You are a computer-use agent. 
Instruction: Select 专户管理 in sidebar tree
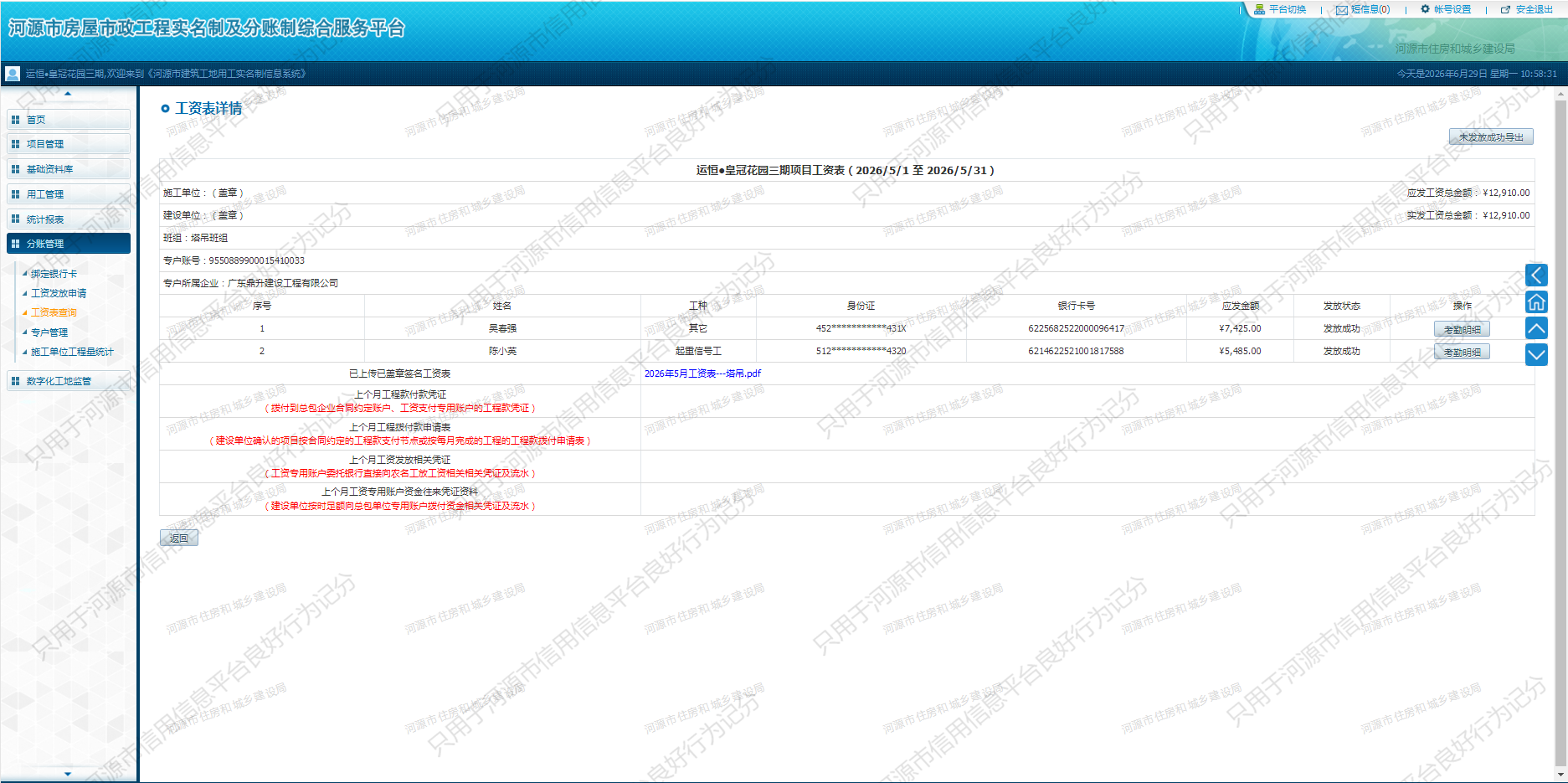(x=49, y=332)
